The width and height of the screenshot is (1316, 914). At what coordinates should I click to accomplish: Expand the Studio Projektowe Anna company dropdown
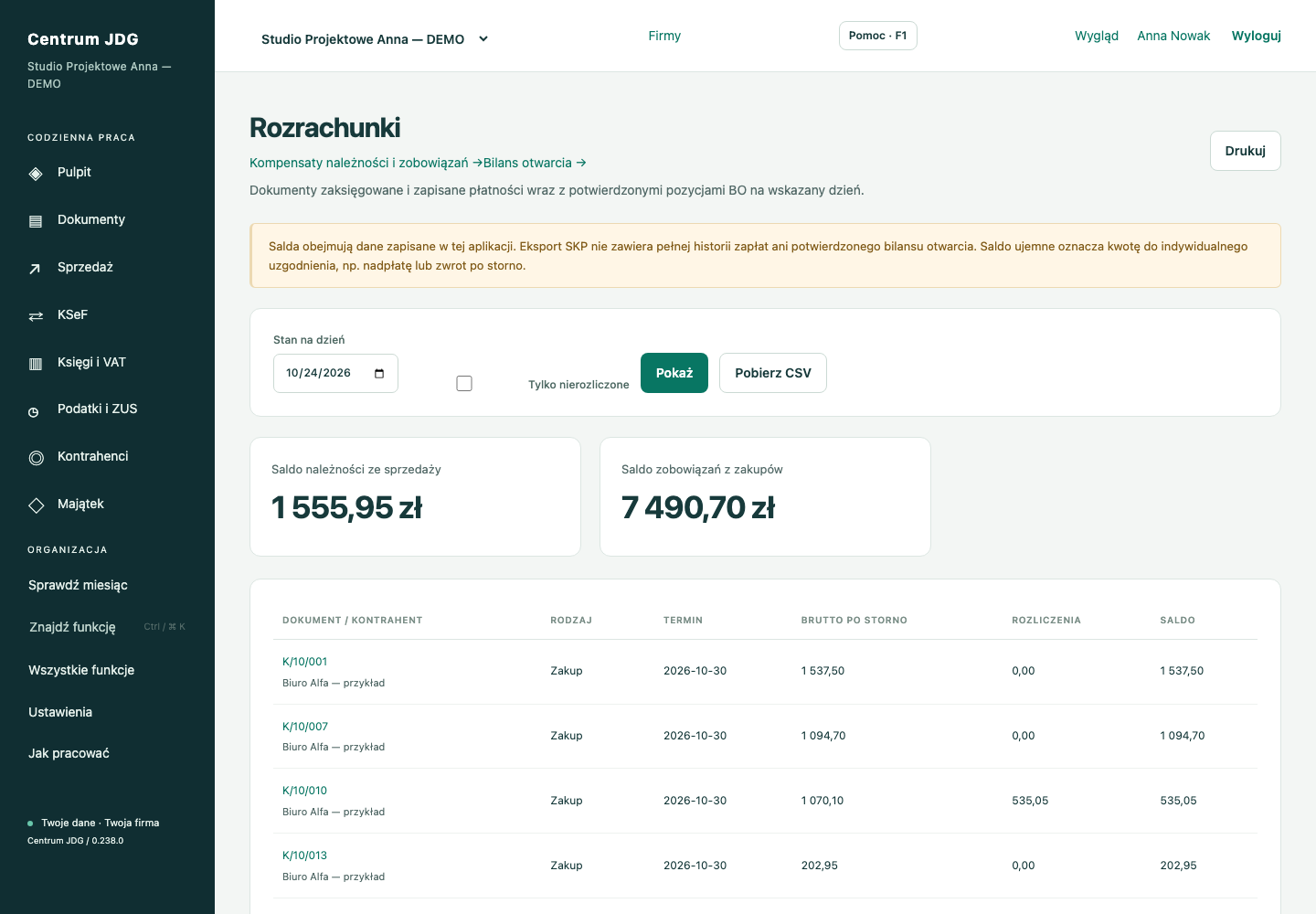(x=375, y=39)
